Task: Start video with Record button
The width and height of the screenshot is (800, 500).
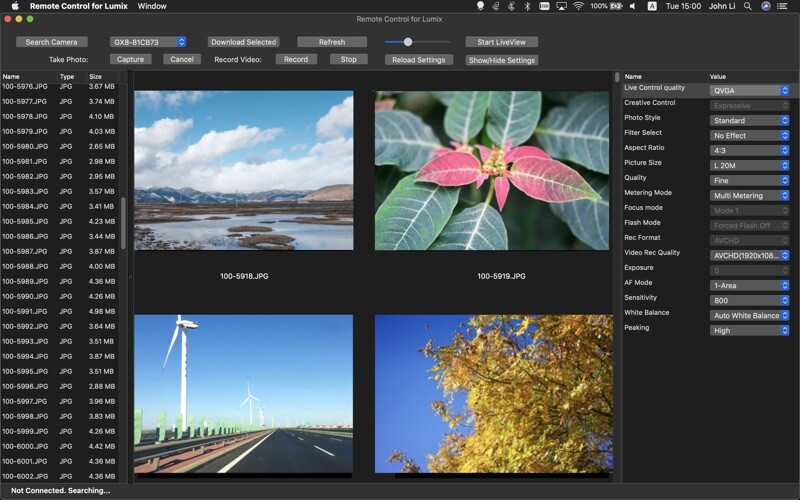Action: click(x=296, y=59)
